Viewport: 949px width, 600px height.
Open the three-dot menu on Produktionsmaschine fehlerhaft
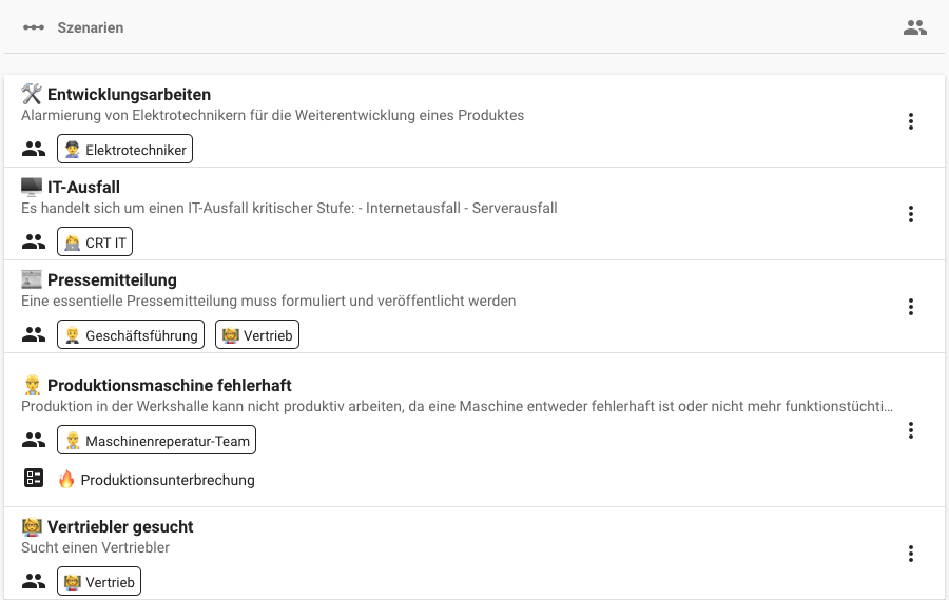[911, 431]
